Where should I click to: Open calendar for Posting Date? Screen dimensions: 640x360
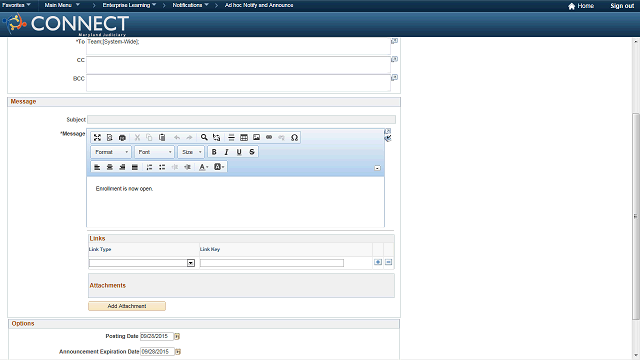(177, 336)
